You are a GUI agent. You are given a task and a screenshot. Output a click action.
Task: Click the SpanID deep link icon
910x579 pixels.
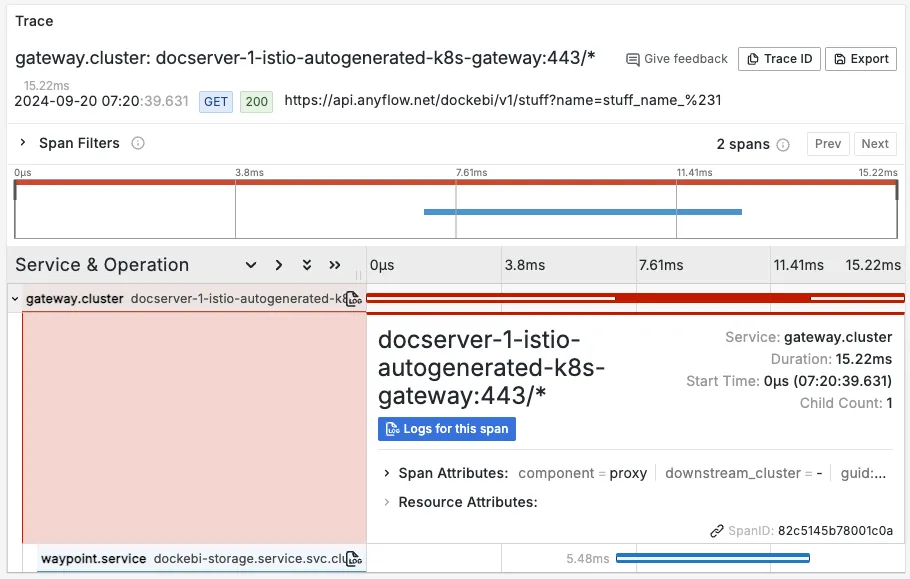pos(717,531)
